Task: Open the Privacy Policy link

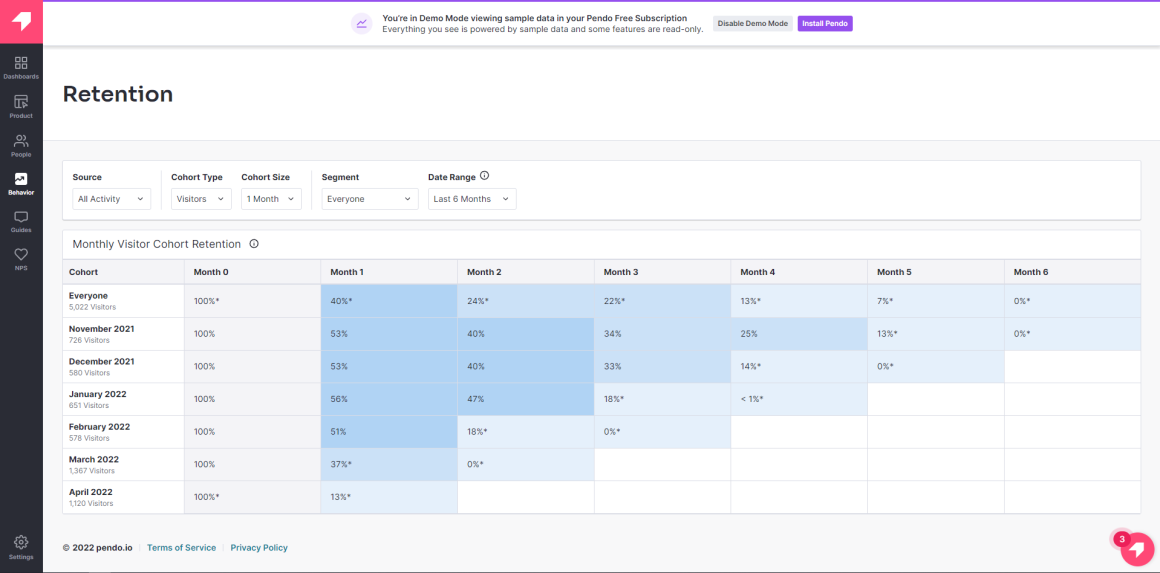Action: [259, 548]
